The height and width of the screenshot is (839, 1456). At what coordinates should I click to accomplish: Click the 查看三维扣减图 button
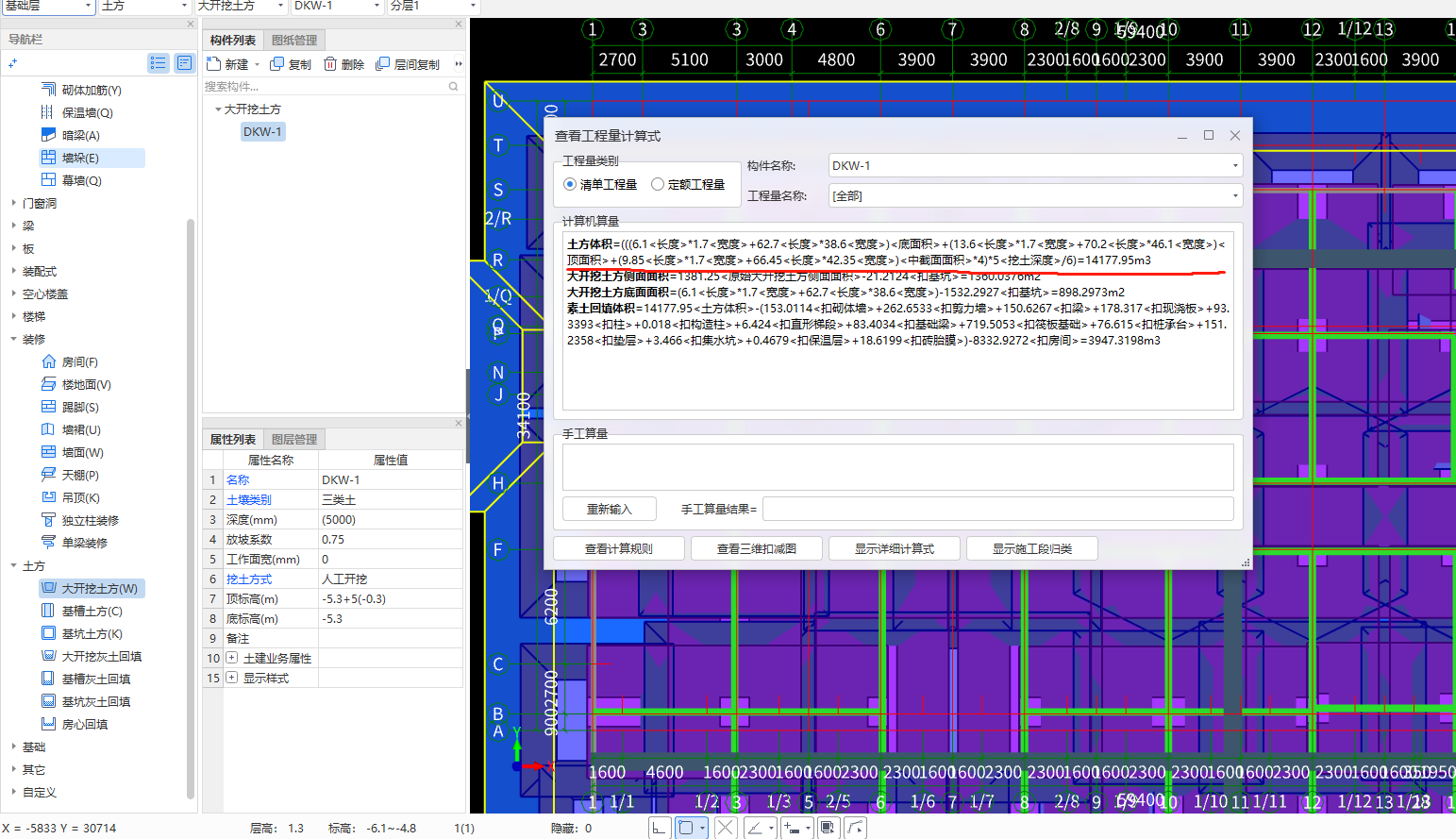(757, 548)
